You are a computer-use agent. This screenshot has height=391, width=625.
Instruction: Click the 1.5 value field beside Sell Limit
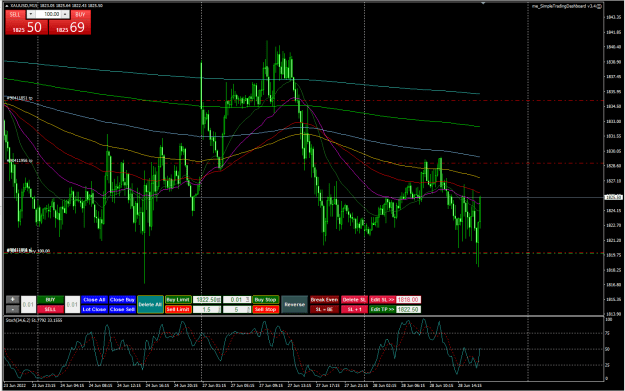207,309
